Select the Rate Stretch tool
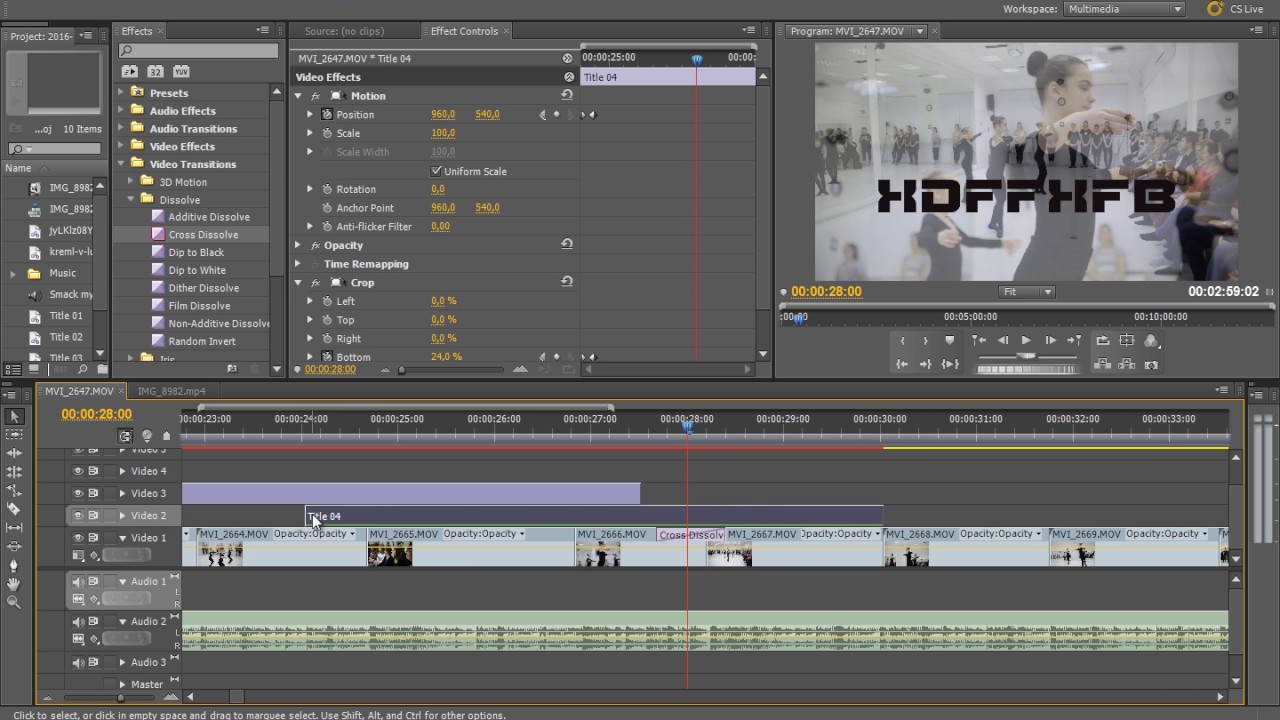The width and height of the screenshot is (1280, 720). (x=14, y=490)
